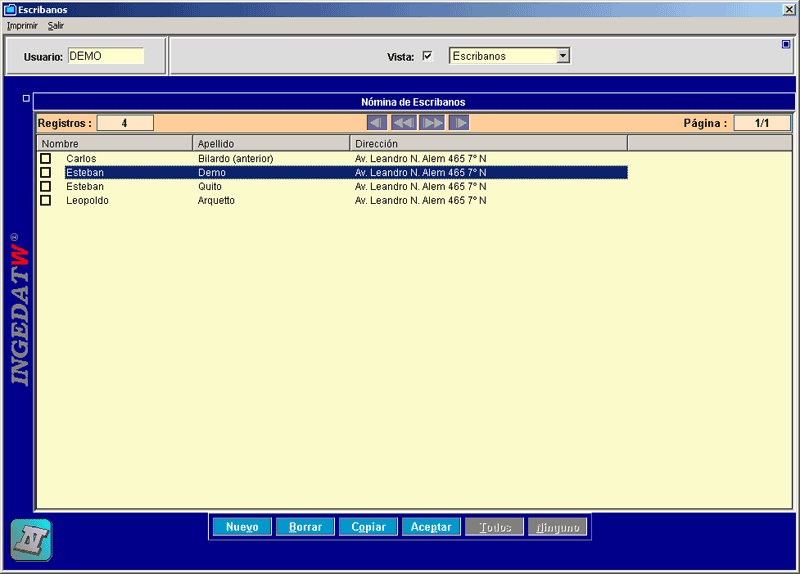Select the name Carlos in the list
This screenshot has width=800, height=574.
(x=81, y=159)
